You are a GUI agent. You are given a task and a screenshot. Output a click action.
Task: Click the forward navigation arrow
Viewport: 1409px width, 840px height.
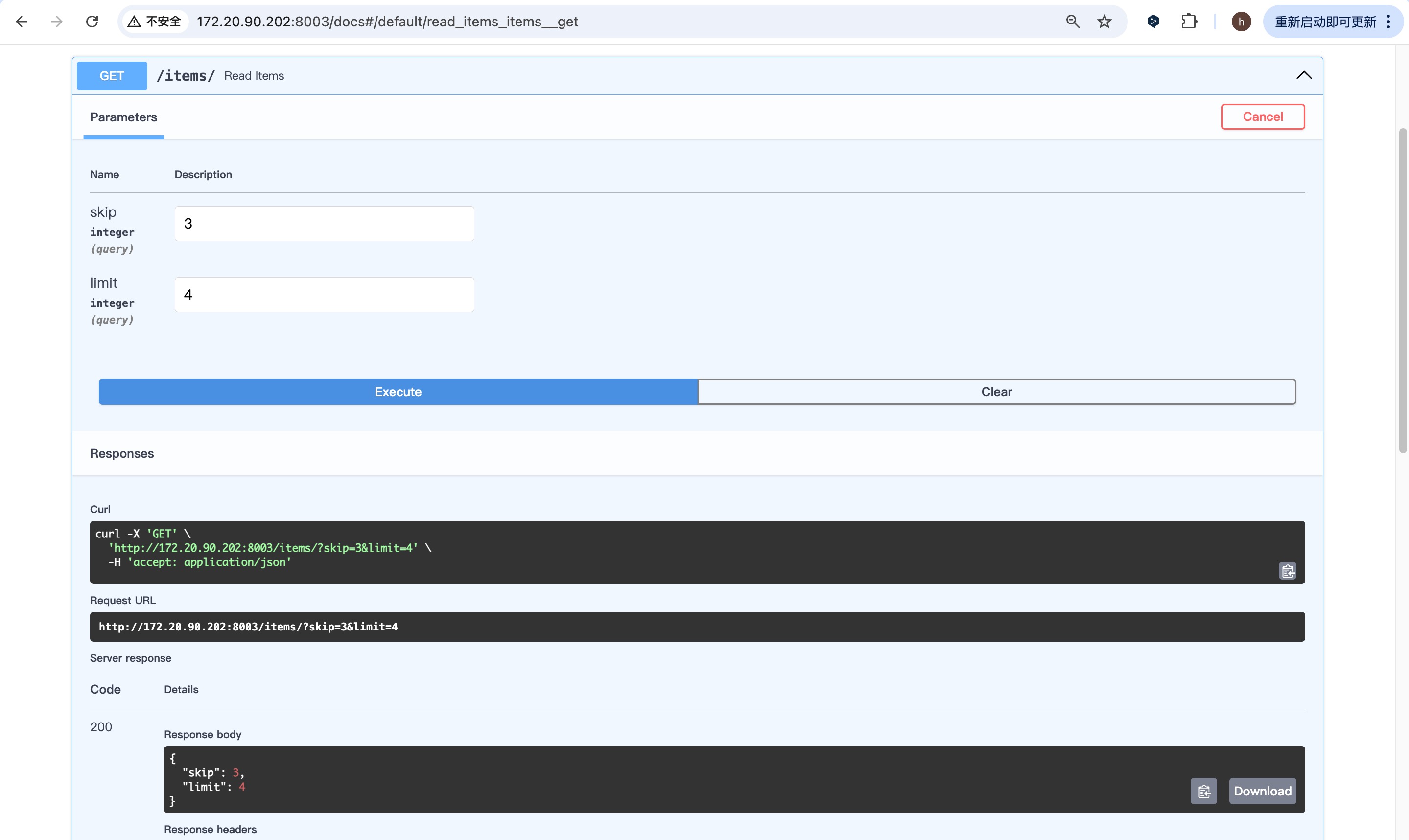click(x=57, y=22)
